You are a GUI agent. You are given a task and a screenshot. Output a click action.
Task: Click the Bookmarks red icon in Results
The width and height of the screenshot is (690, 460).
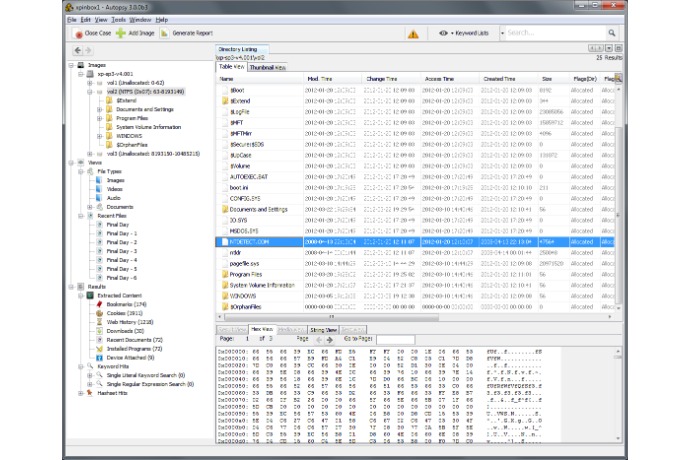click(99, 304)
